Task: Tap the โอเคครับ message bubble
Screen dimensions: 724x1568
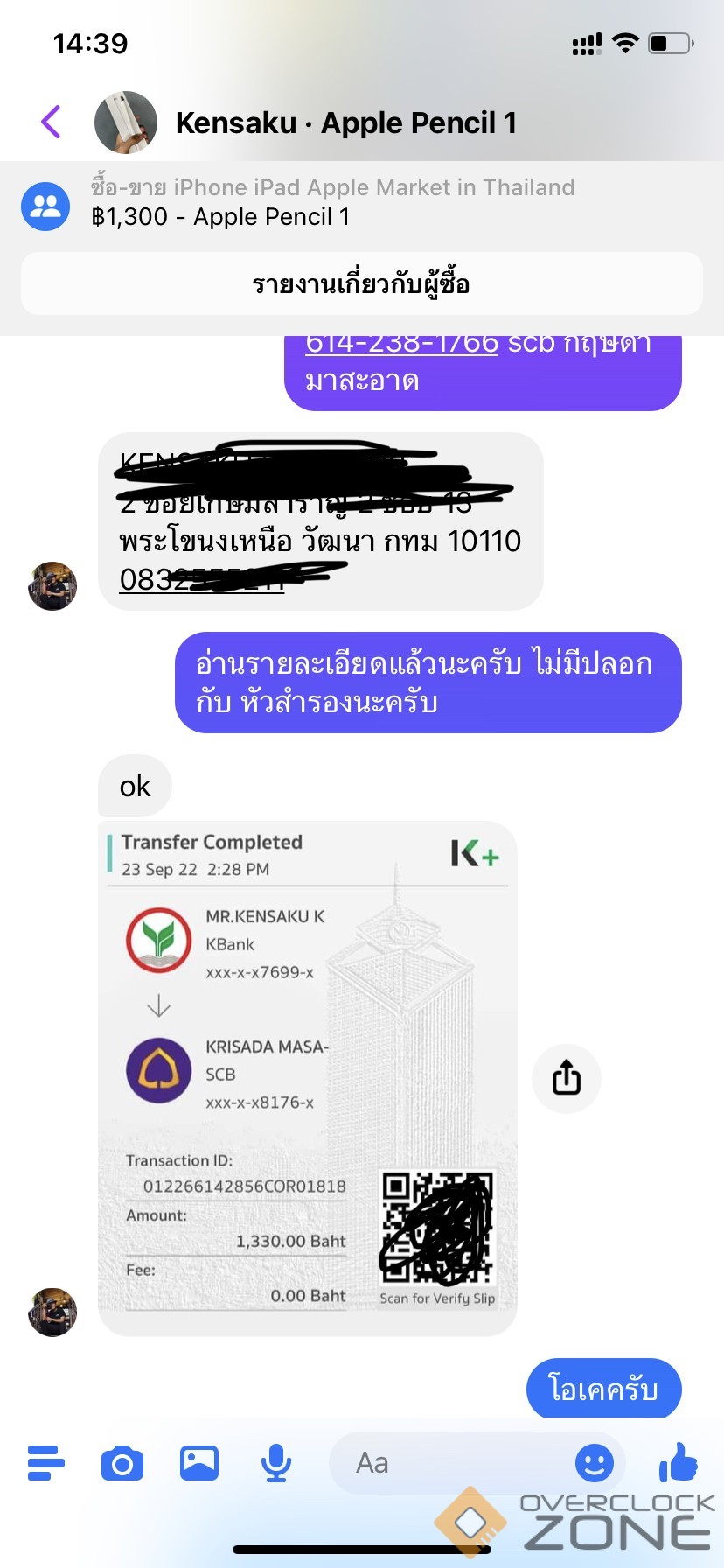Action: click(x=603, y=1388)
